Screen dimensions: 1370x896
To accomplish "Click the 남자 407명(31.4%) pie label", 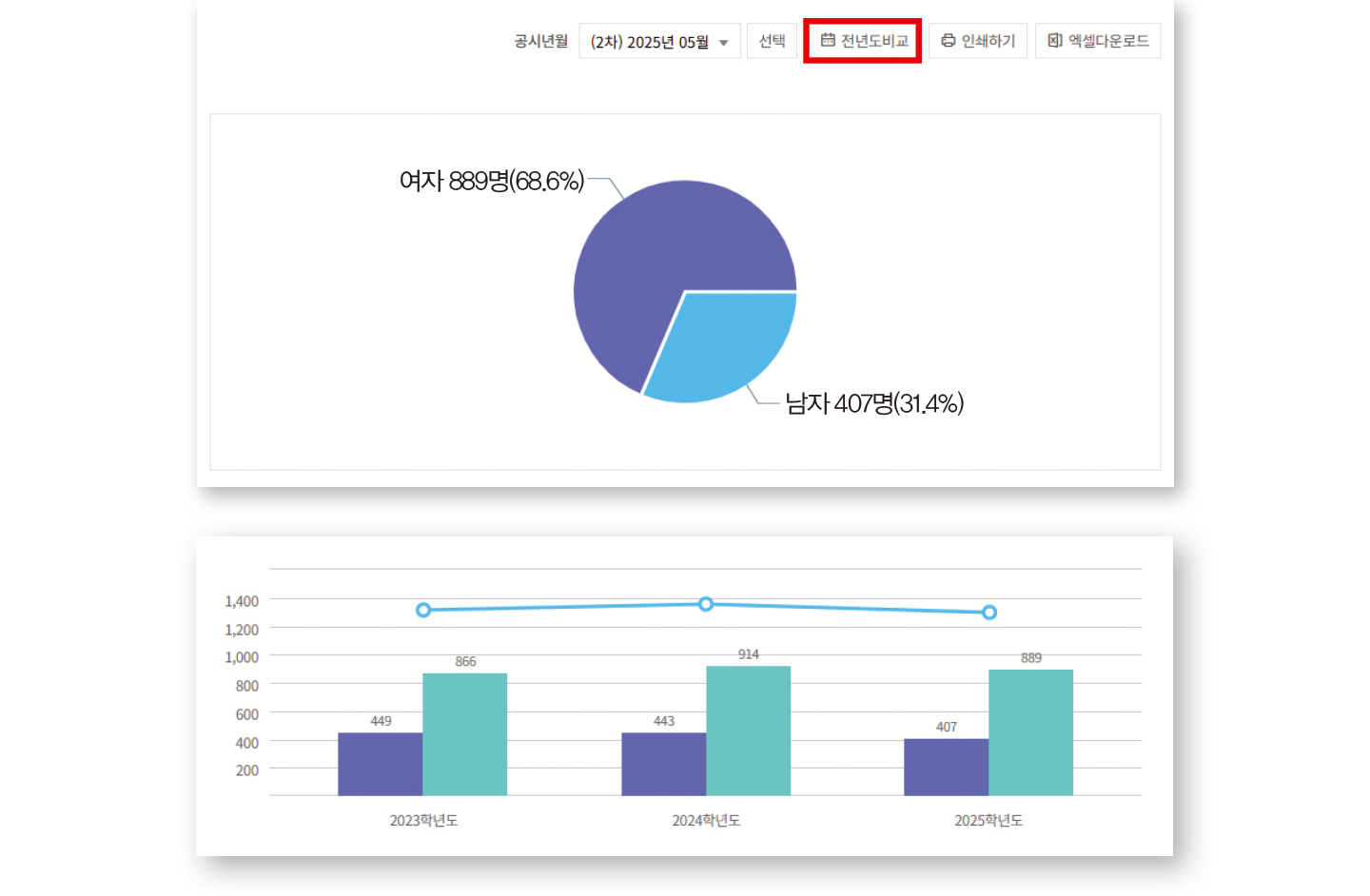I will pos(873,404).
